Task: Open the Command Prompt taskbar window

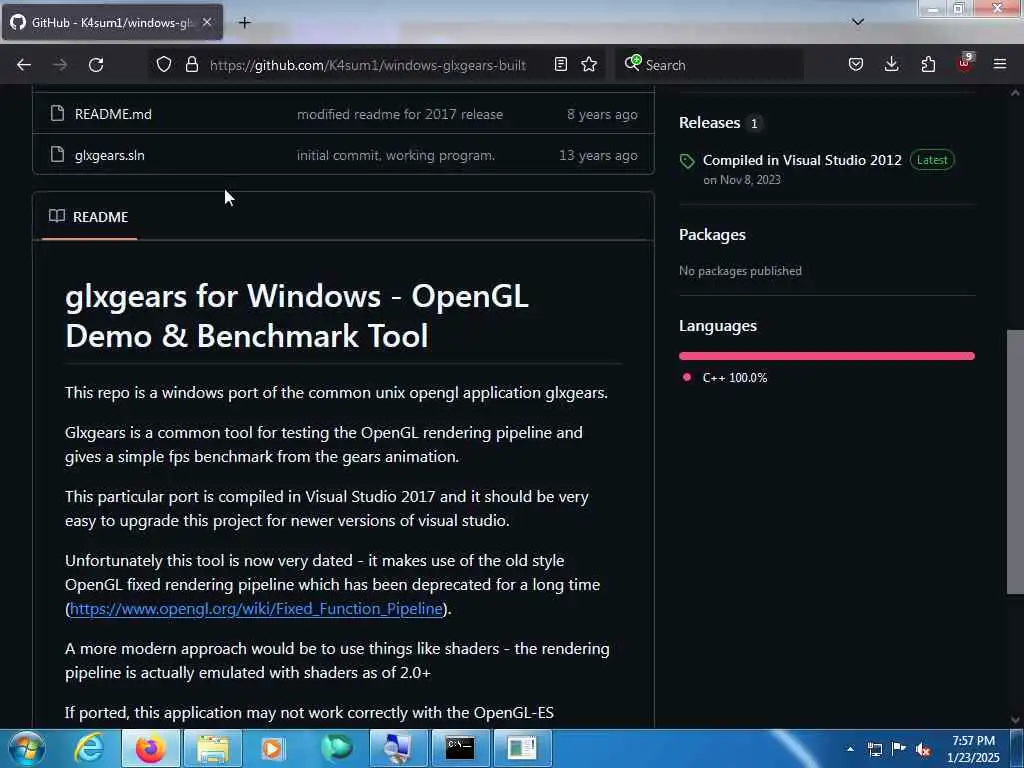Action: [x=460, y=748]
